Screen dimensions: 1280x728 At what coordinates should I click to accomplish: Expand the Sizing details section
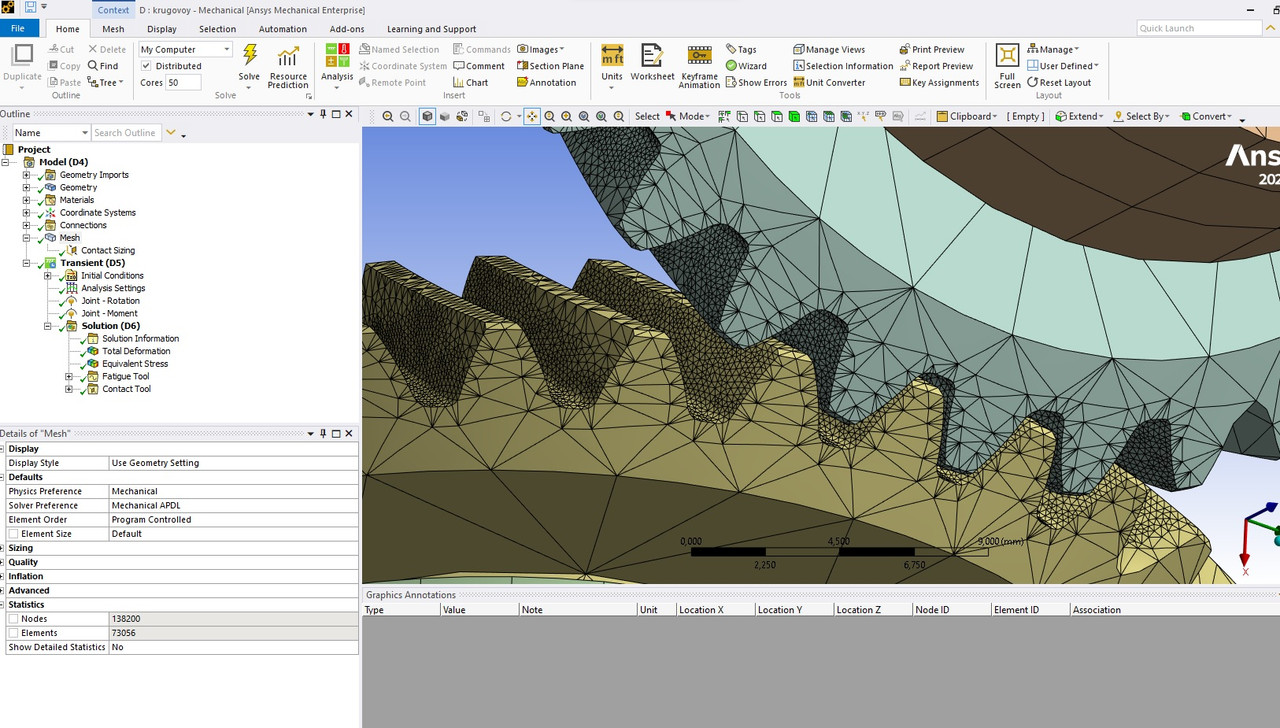pos(3,548)
